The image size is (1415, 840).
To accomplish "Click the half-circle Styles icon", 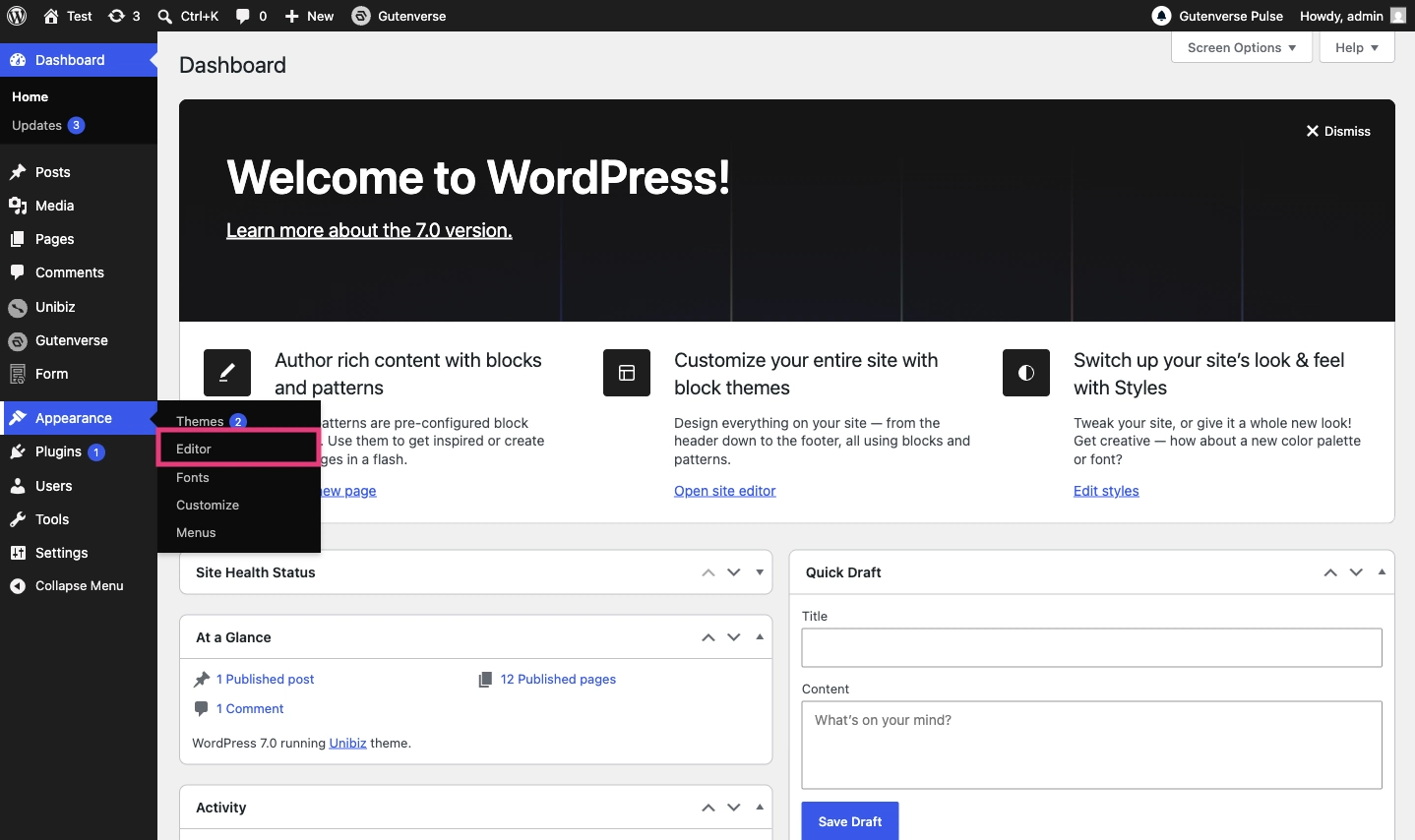I will (1026, 373).
